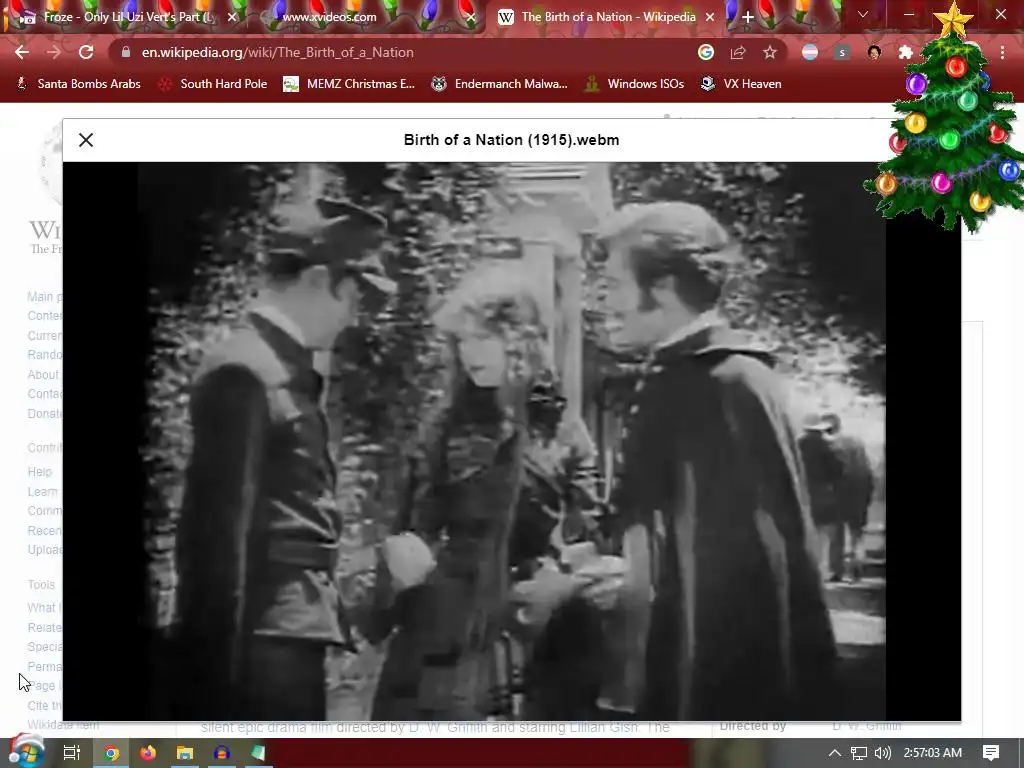Open the volume control in the tray
The width and height of the screenshot is (1024, 768).
(882, 753)
